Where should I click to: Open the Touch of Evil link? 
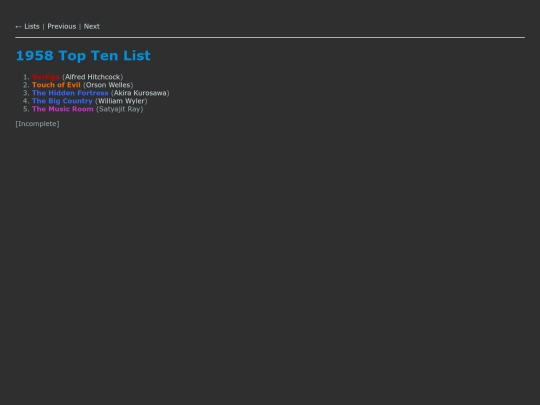pyautogui.click(x=56, y=85)
